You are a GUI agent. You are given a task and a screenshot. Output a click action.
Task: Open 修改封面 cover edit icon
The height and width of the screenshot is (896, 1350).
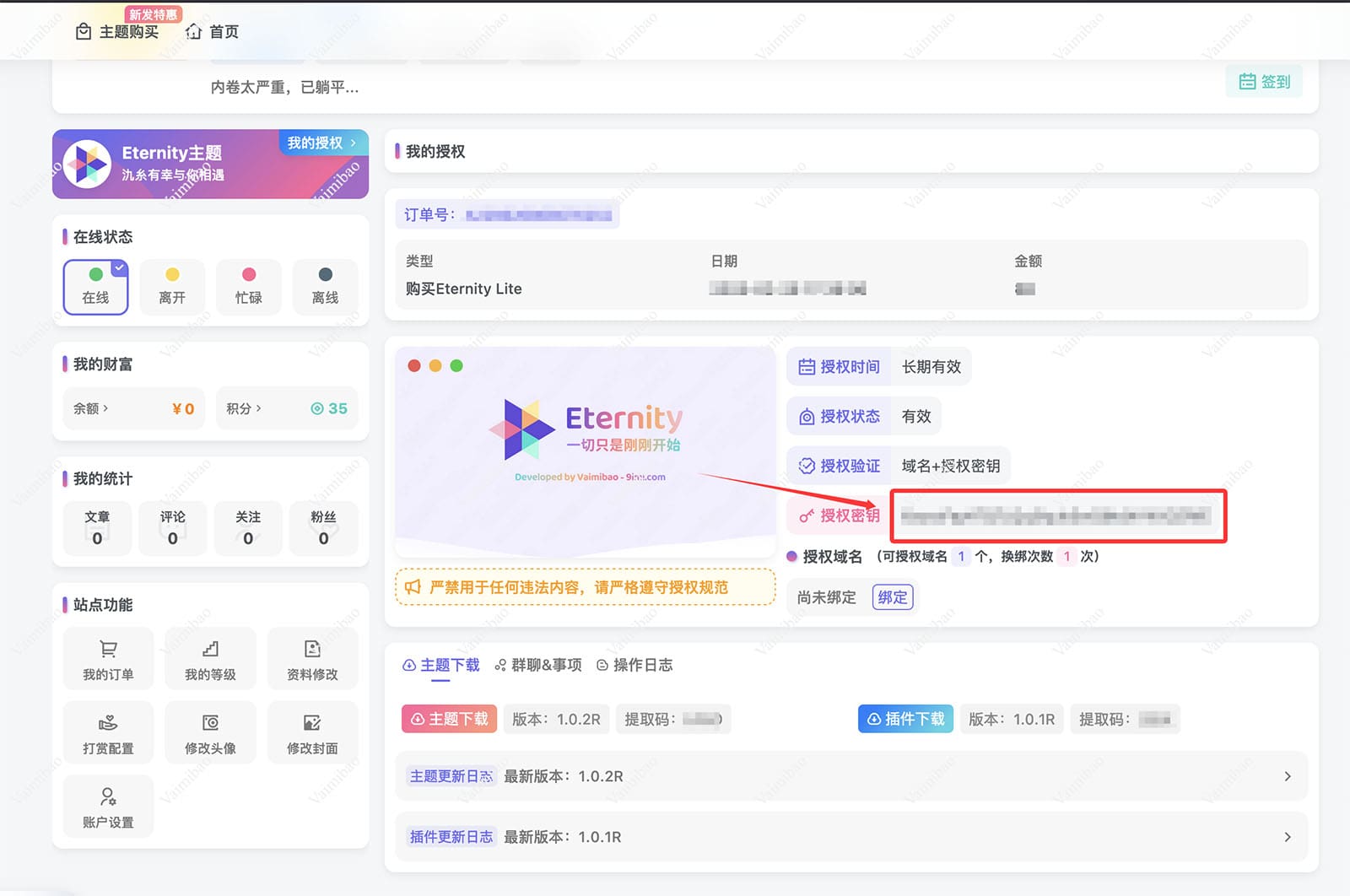312,724
